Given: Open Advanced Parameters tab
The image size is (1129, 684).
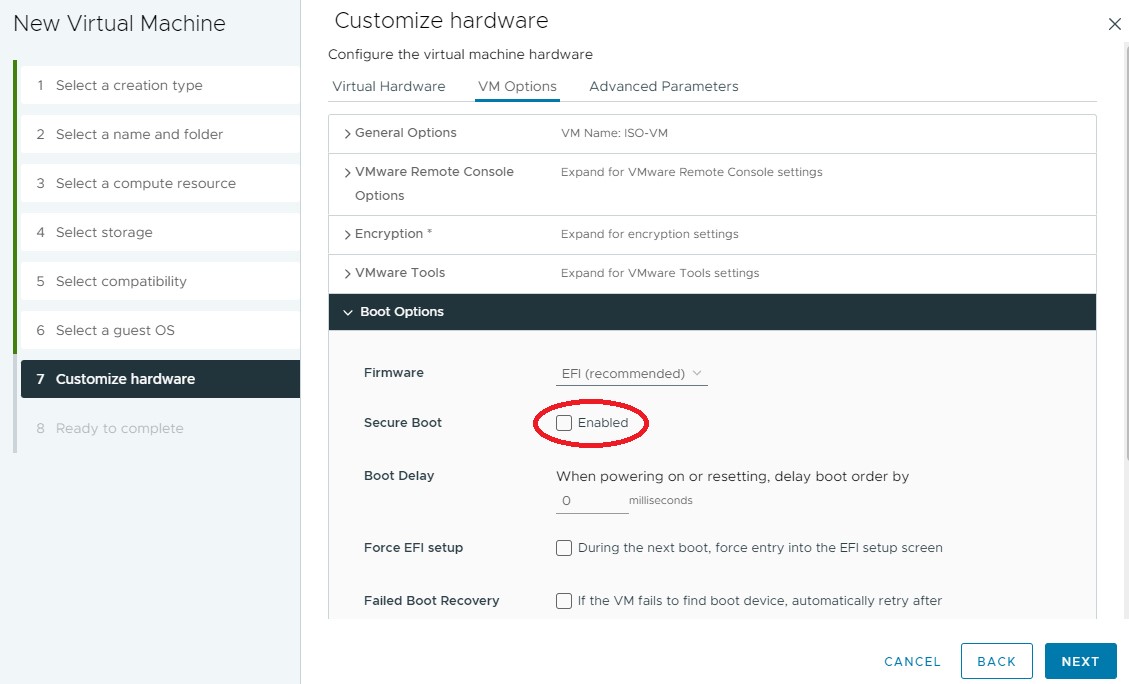Looking at the screenshot, I should pos(663,86).
